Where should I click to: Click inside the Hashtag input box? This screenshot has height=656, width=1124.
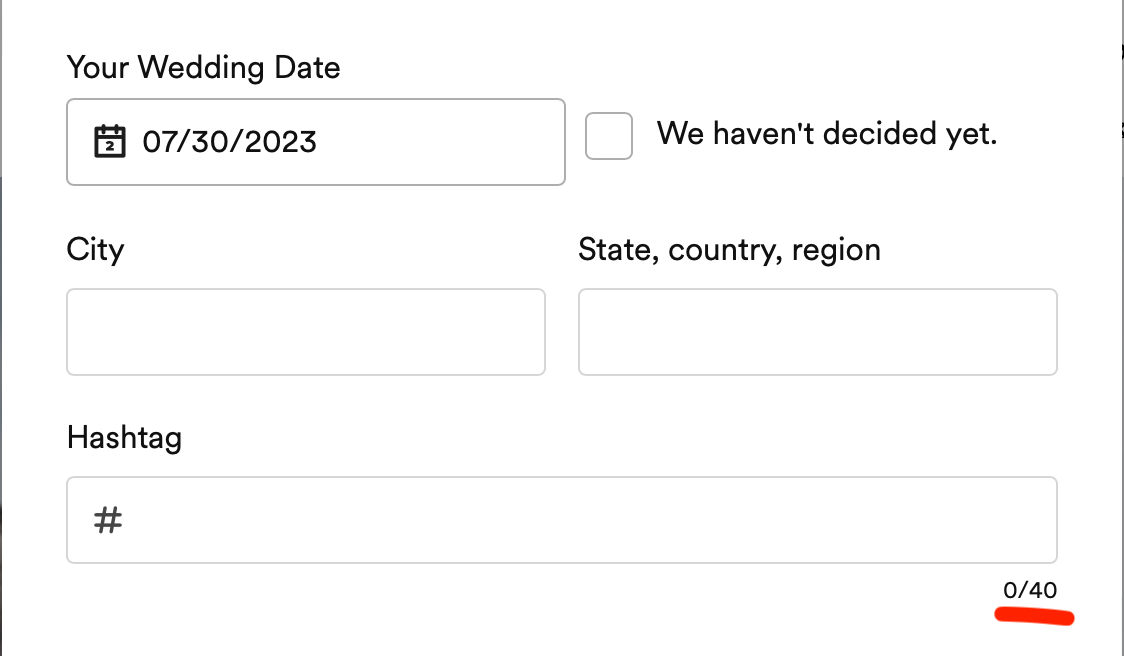point(560,520)
